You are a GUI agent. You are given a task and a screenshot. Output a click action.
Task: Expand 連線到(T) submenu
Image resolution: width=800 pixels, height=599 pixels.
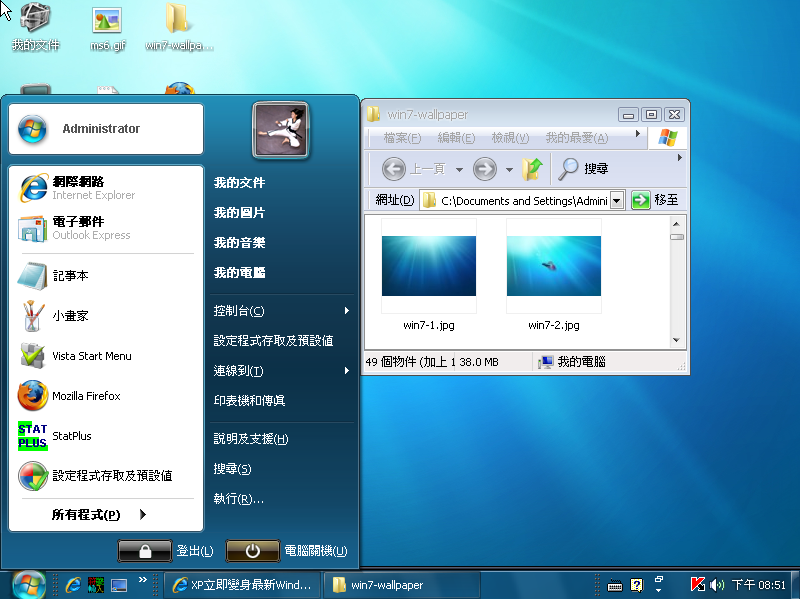282,371
